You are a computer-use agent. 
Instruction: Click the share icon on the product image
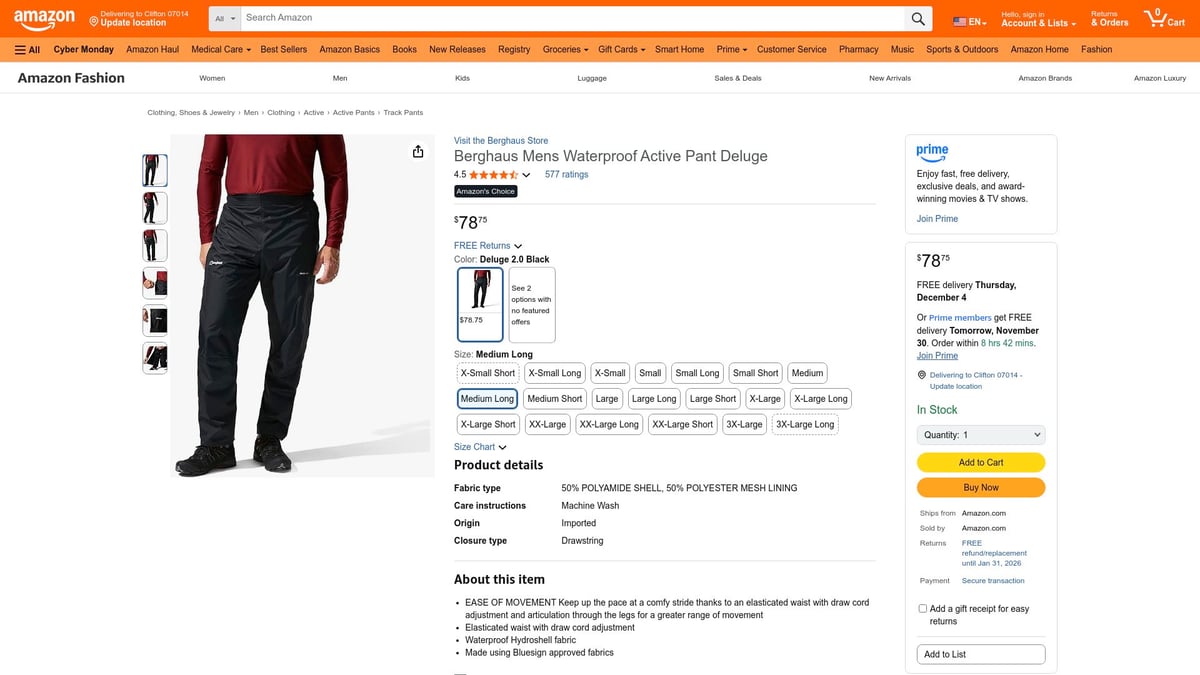tap(418, 151)
